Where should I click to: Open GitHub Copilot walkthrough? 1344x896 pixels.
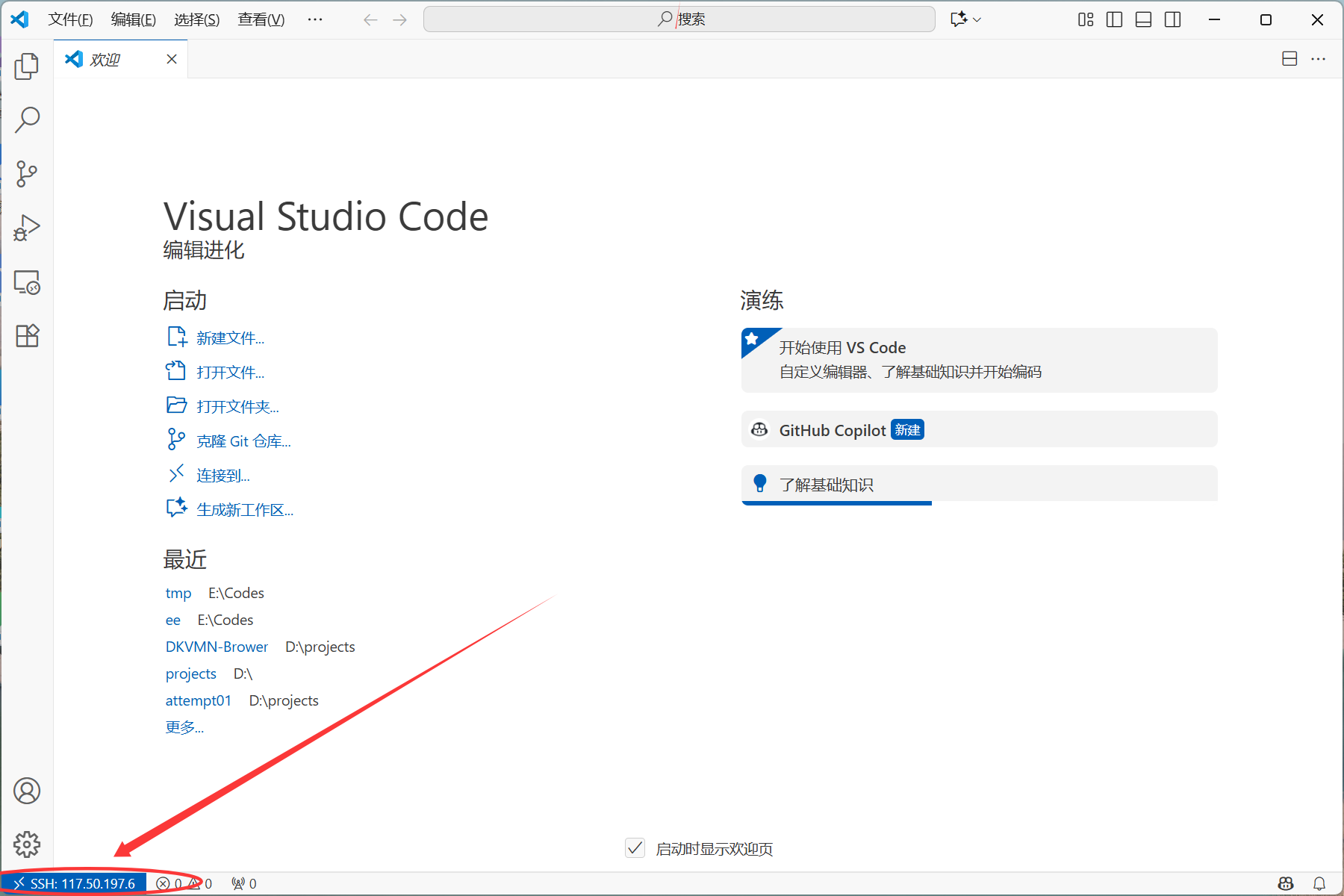click(x=980, y=429)
